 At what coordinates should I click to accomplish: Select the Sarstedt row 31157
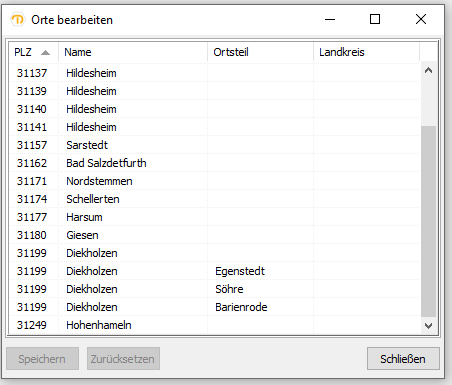[x=214, y=145]
